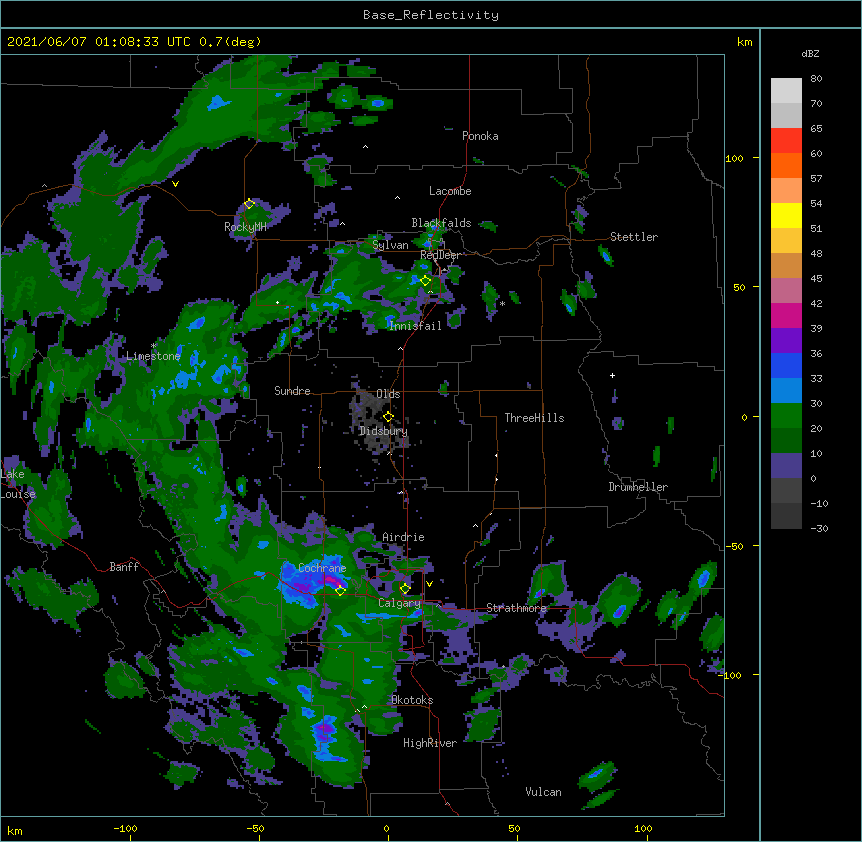Screen dimensions: 862x842
Task: Click the Sundre town label
Action: 292,391
